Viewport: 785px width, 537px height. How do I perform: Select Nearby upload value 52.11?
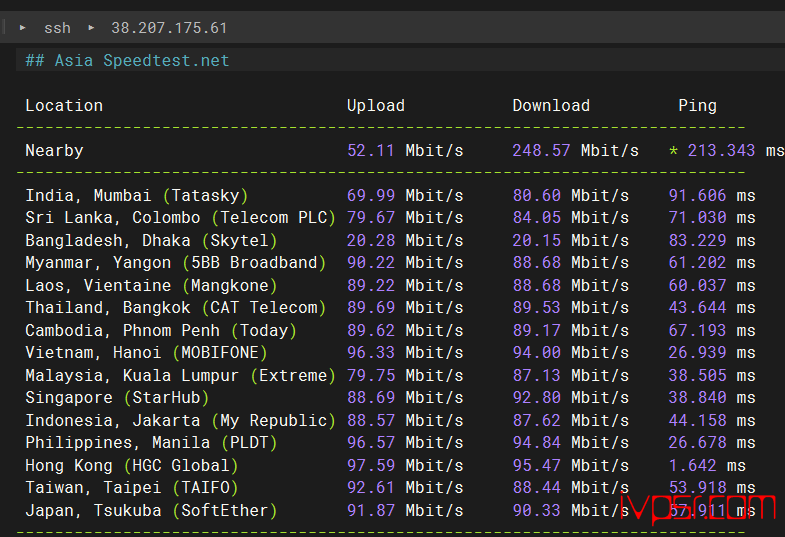tap(371, 151)
